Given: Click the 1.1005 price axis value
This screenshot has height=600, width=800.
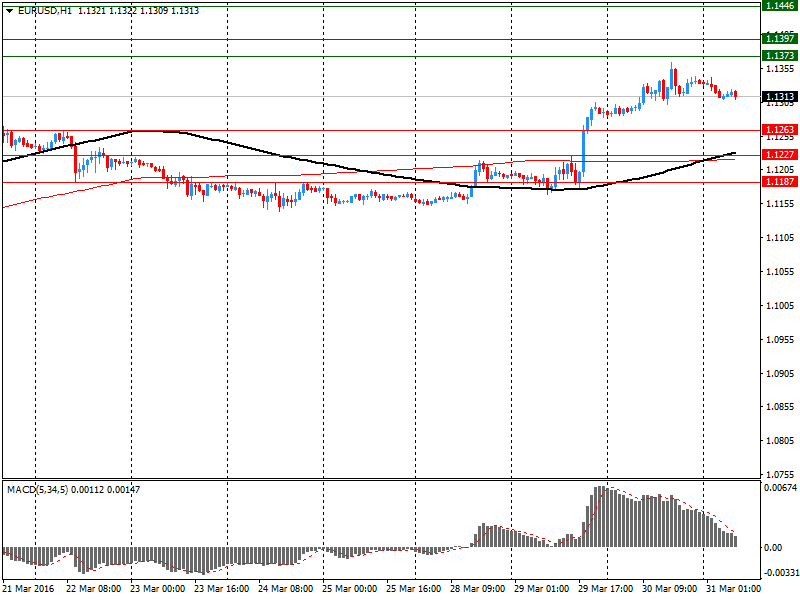Looking at the screenshot, I should coord(780,306).
